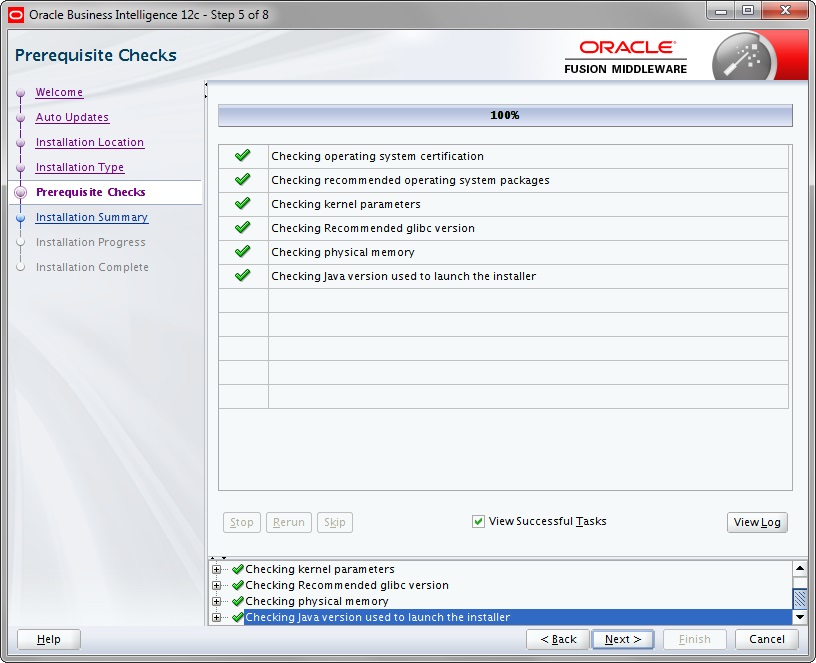Click Next to continue installation
This screenshot has height=663, width=816.
tap(623, 639)
